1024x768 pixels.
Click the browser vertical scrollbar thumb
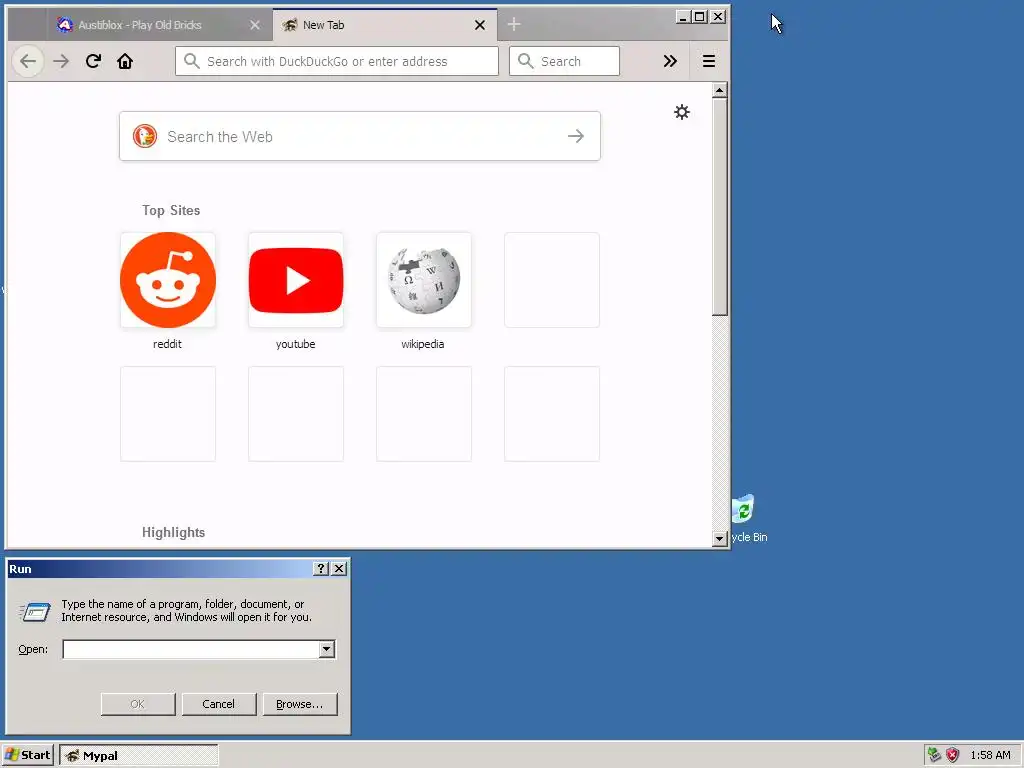[719, 206]
